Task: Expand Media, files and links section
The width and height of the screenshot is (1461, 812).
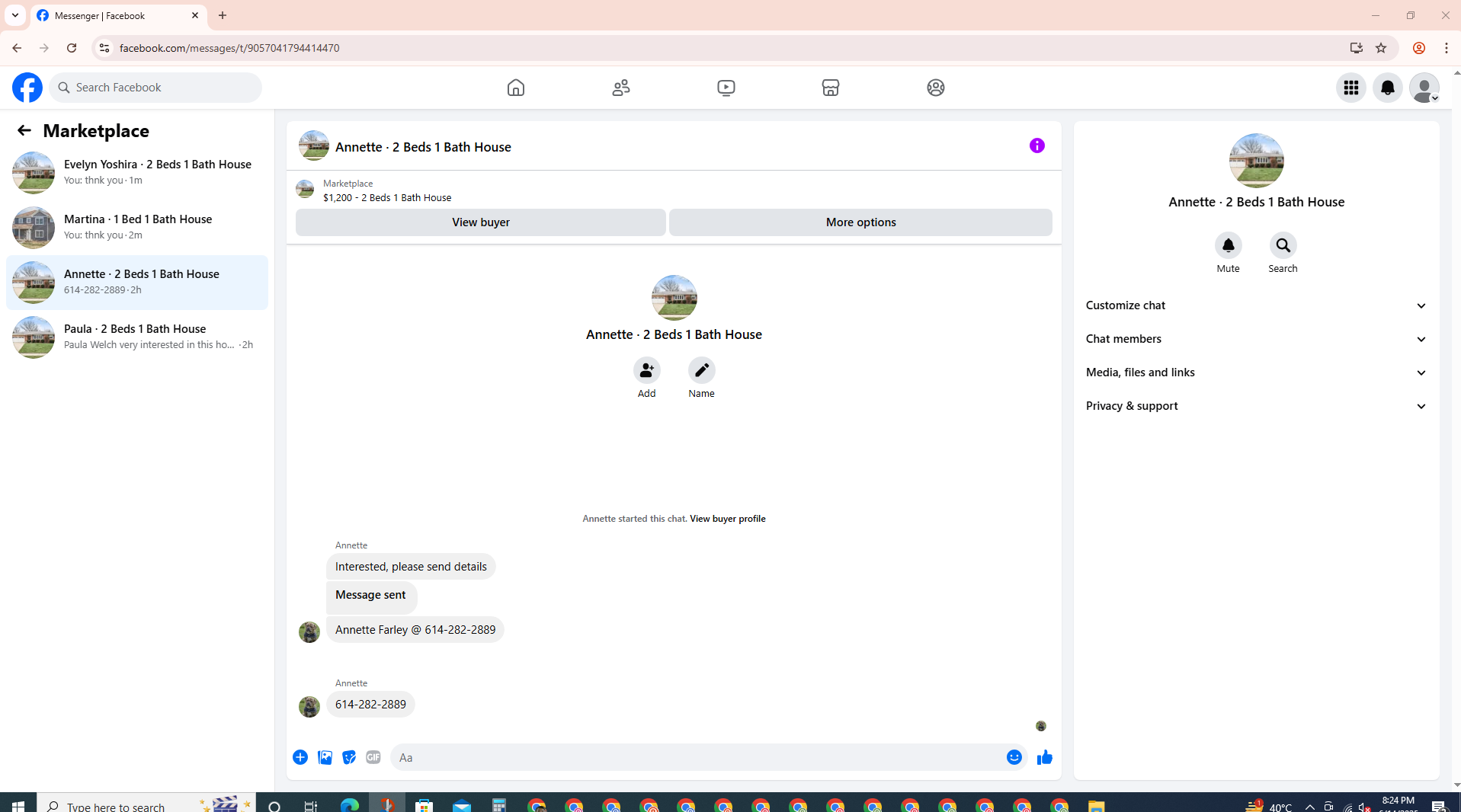Action: coord(1256,372)
